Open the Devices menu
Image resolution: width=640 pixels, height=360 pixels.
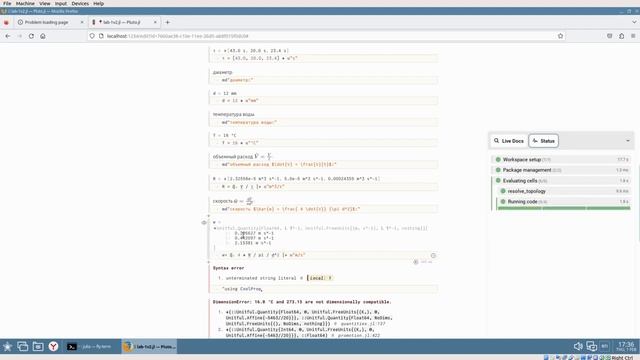click(x=80, y=3)
